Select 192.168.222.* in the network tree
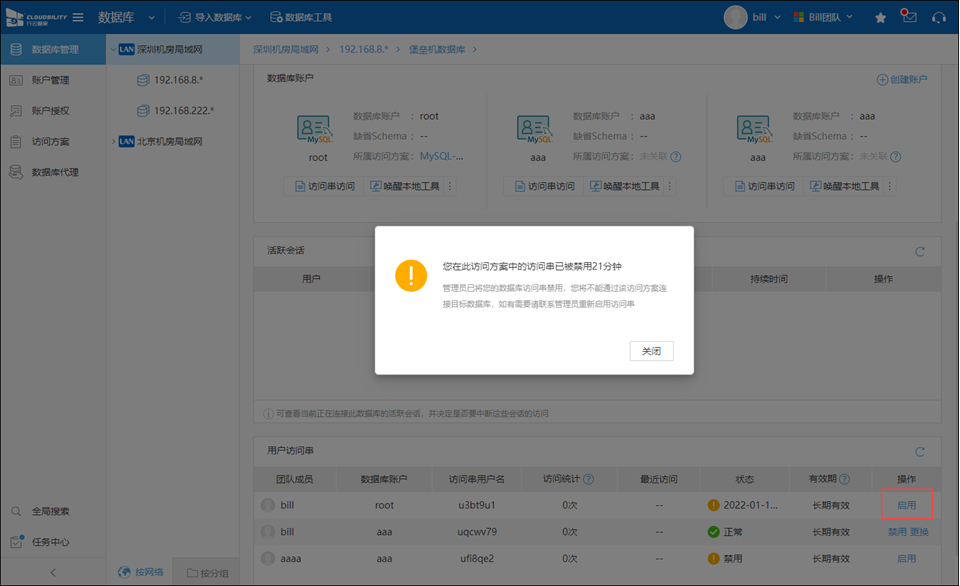960x586 pixels. click(183, 111)
